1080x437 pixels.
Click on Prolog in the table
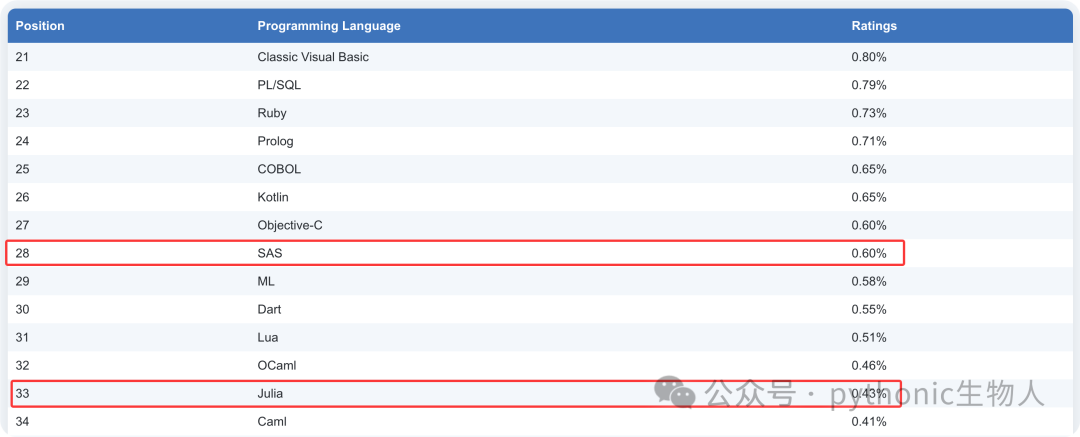click(276, 141)
